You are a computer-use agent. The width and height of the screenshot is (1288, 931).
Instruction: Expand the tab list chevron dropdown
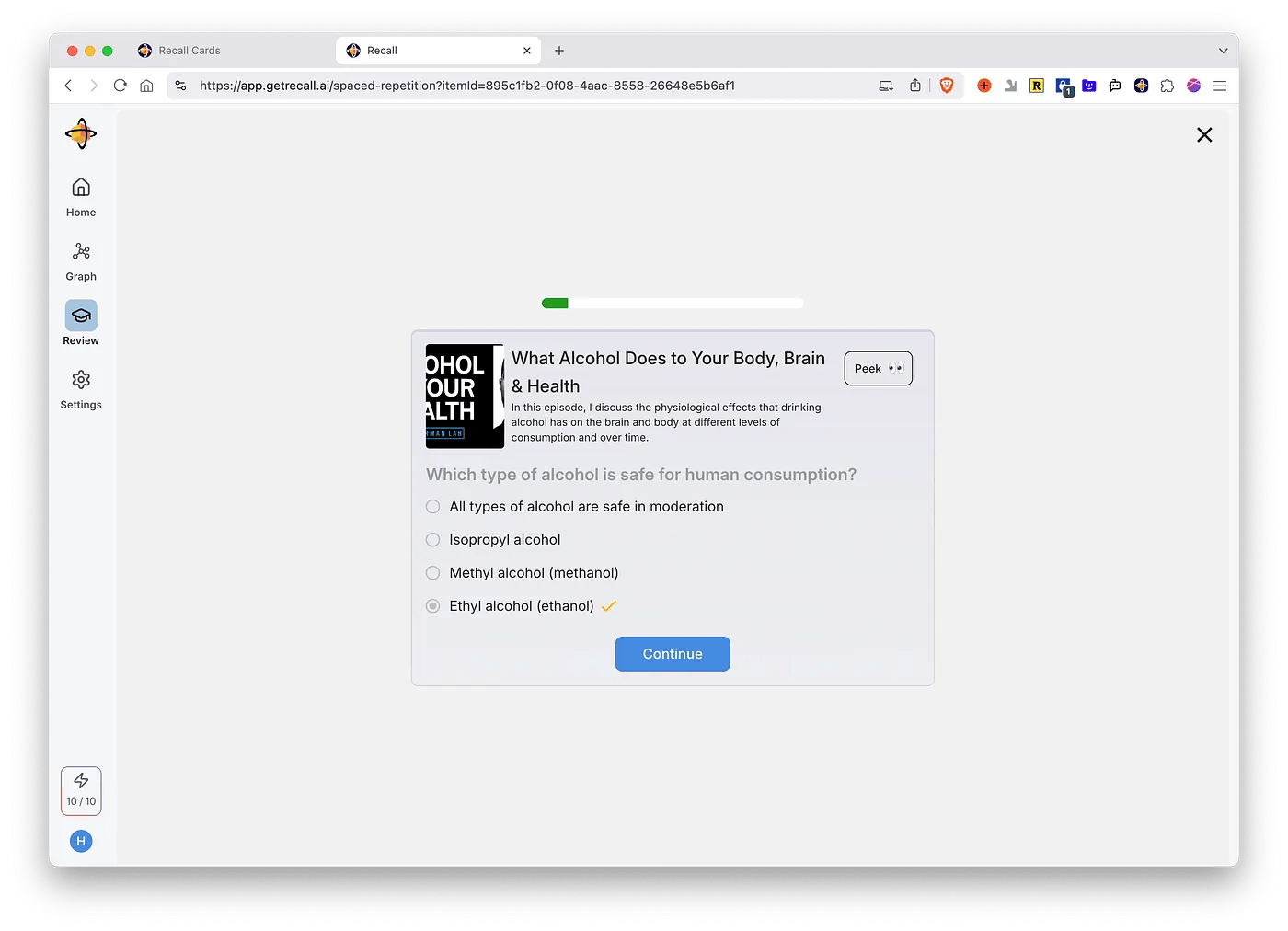click(x=1223, y=51)
